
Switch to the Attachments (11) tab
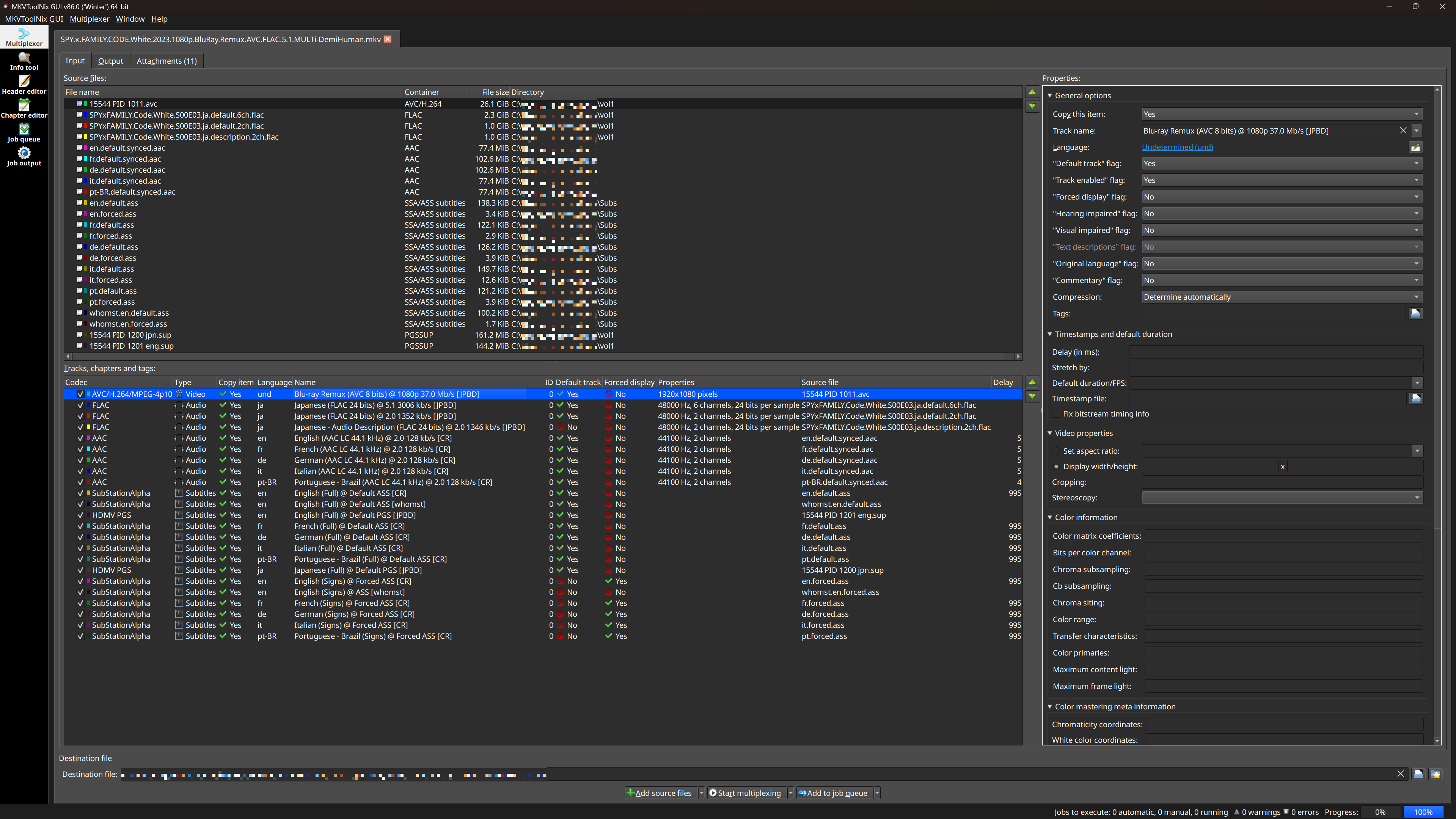(x=167, y=61)
